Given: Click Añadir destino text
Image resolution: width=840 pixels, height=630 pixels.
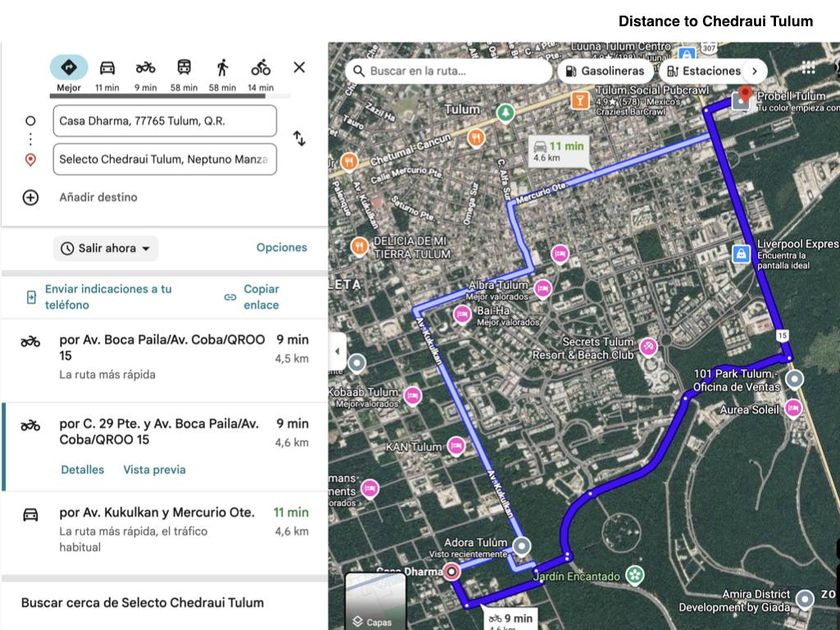Looking at the screenshot, I should point(99,197).
